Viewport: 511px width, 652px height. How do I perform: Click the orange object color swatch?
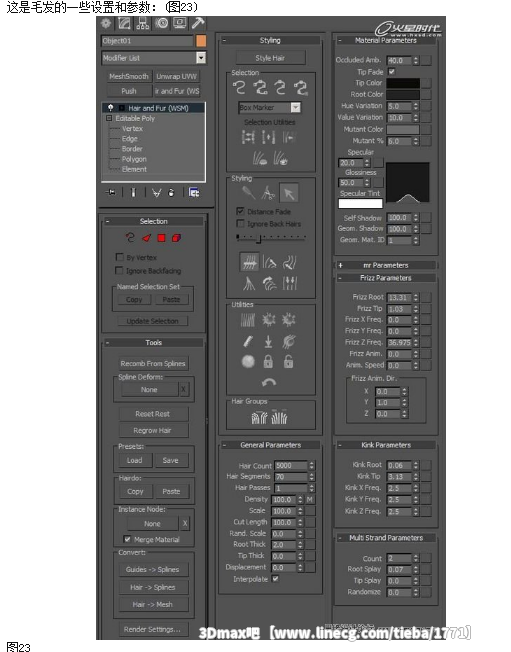point(201,41)
